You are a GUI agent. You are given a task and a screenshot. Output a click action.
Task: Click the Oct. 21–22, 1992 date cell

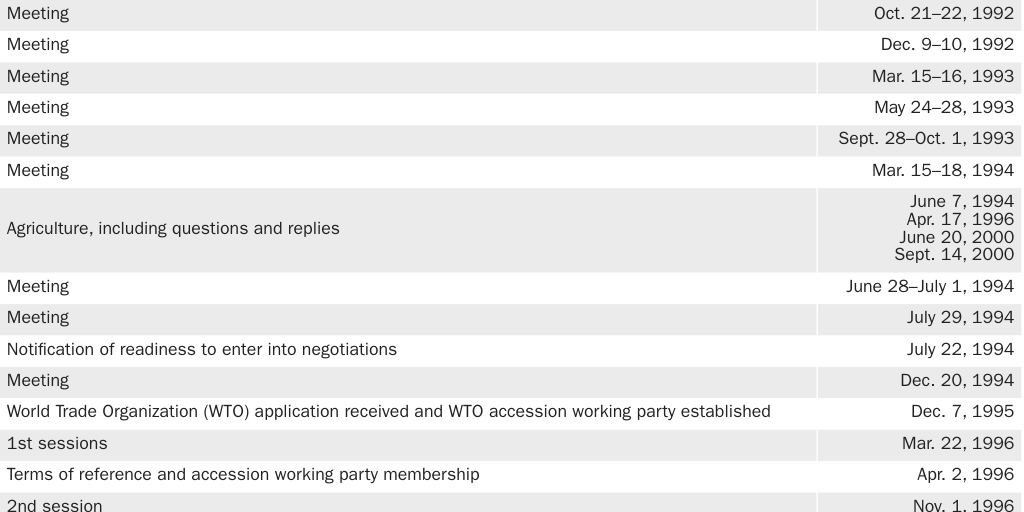pyautogui.click(x=943, y=14)
